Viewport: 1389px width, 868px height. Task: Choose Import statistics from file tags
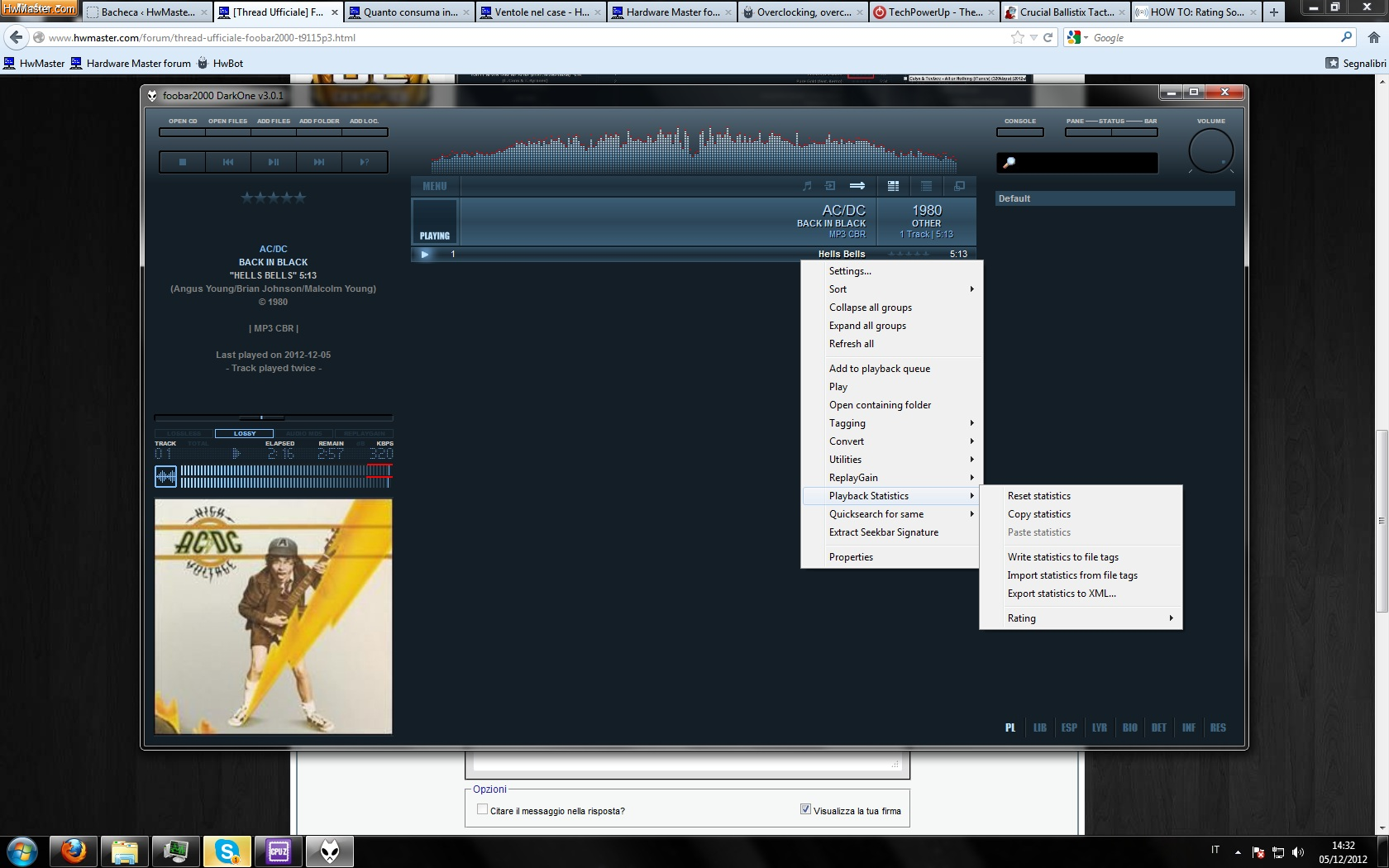tap(1081, 575)
